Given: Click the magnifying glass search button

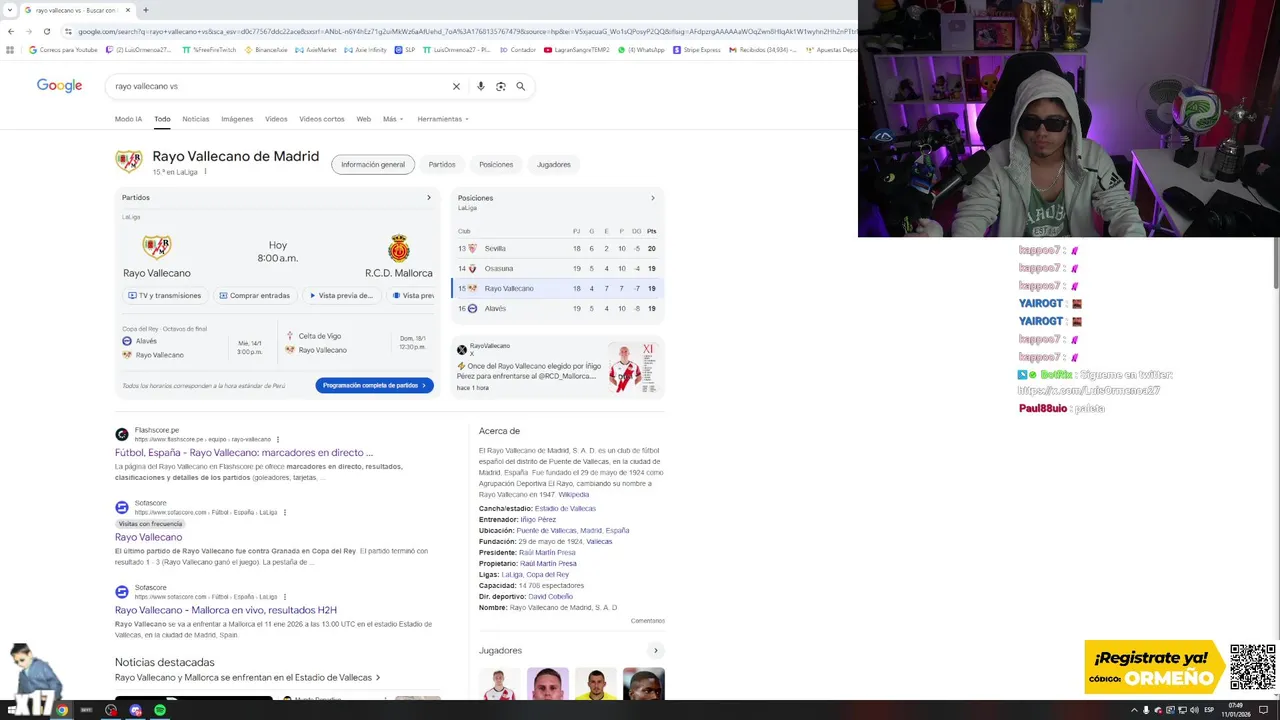Looking at the screenshot, I should pyautogui.click(x=521, y=86).
